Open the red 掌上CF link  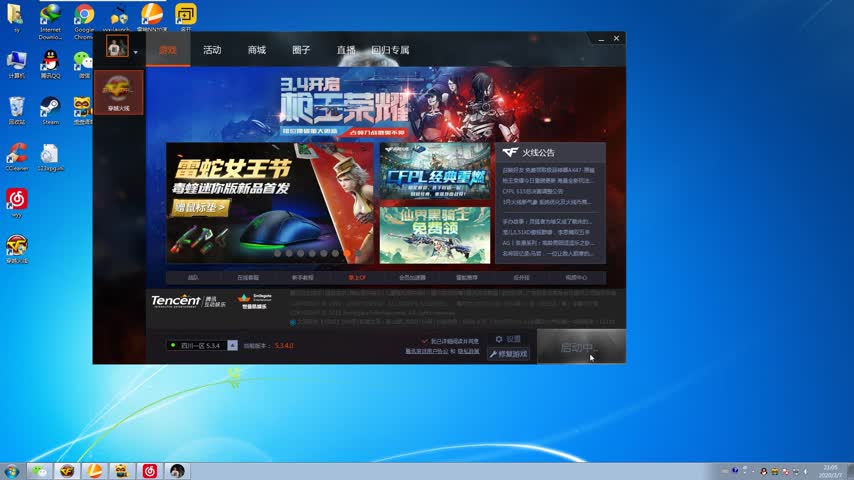tap(357, 278)
